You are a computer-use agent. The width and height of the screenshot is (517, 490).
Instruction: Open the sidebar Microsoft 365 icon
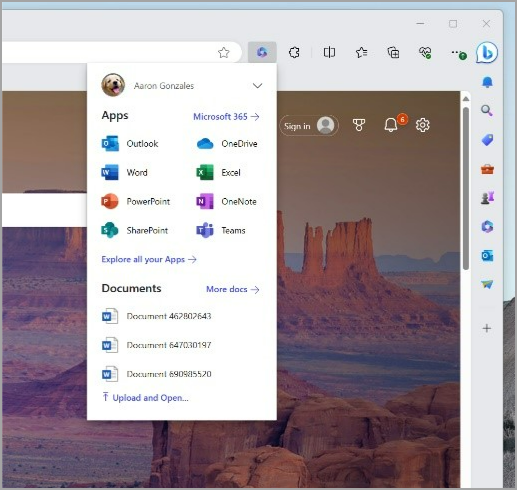click(x=487, y=227)
